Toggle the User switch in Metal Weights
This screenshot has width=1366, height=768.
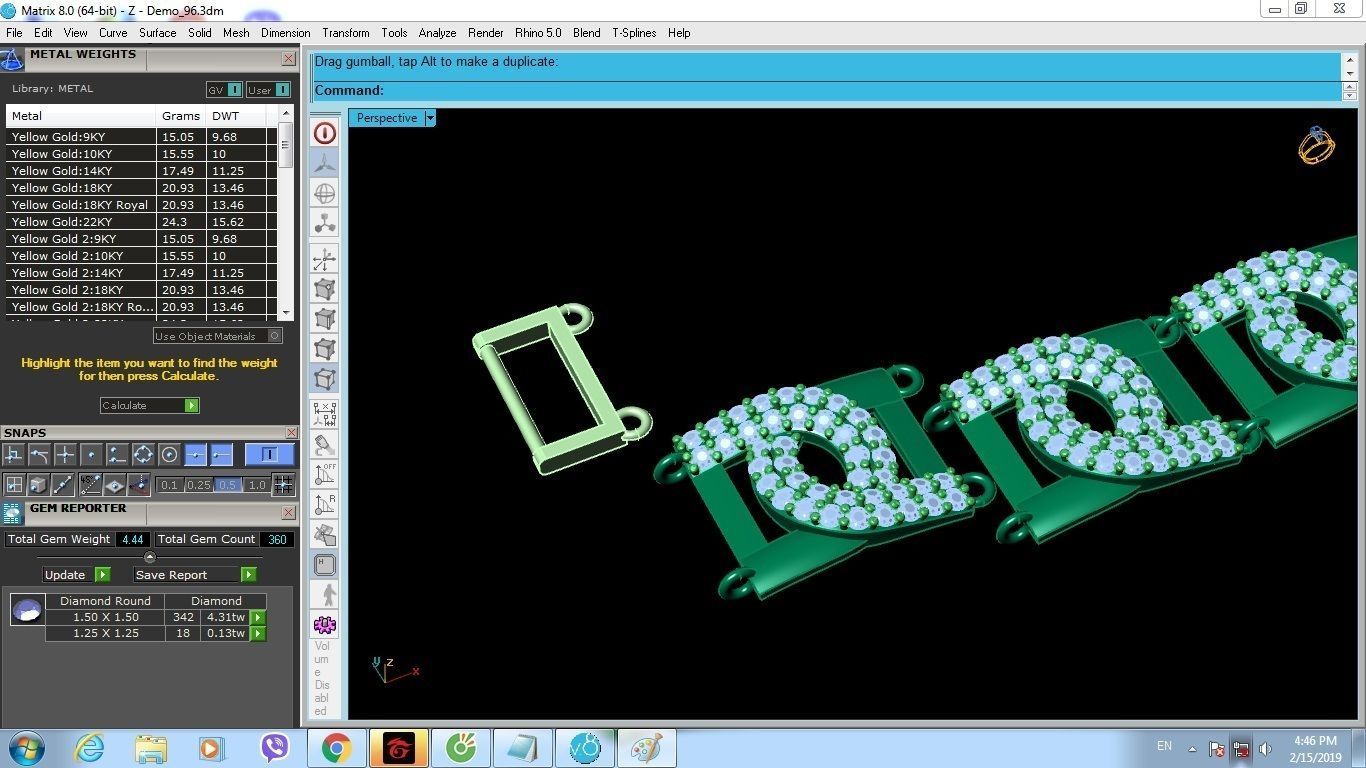pyautogui.click(x=268, y=90)
